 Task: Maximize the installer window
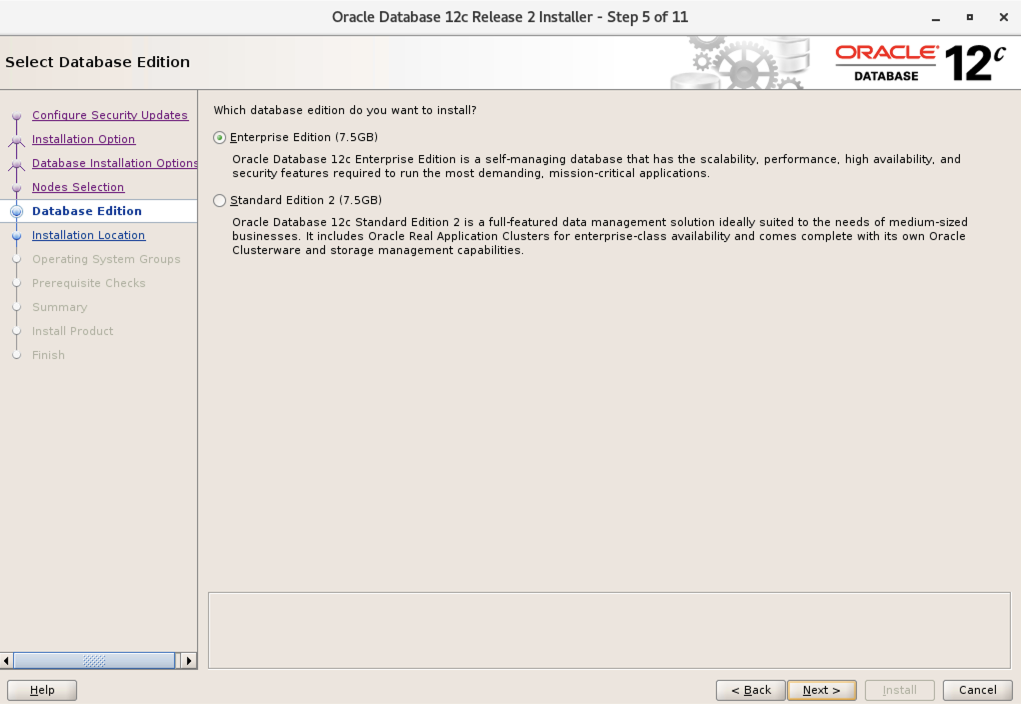[970, 18]
